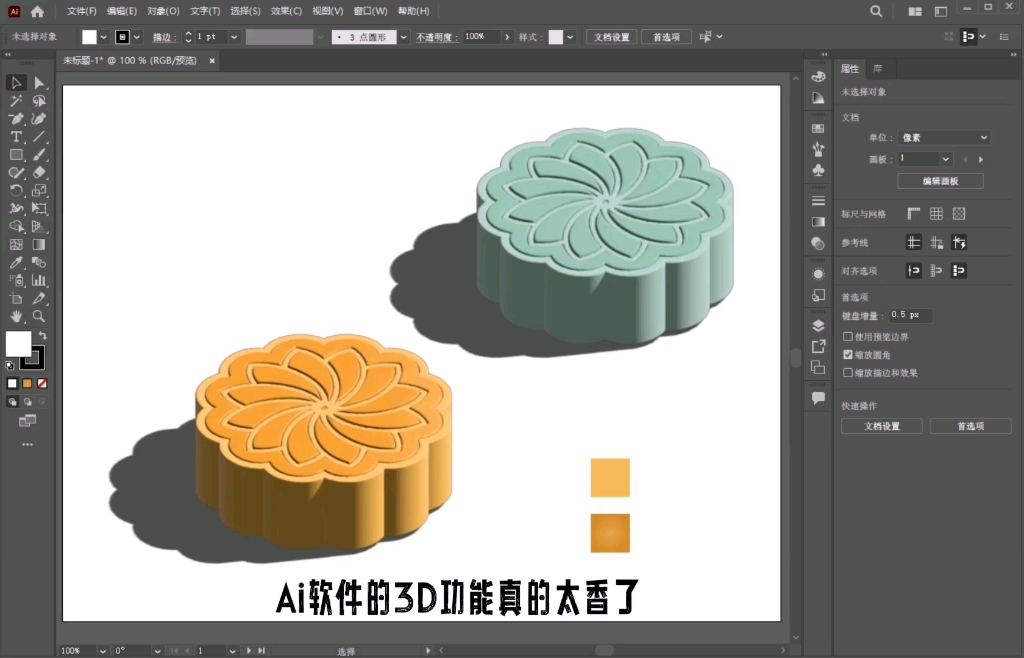This screenshot has height=658, width=1024.
Task: Toggle smart guides button
Action: (959, 242)
